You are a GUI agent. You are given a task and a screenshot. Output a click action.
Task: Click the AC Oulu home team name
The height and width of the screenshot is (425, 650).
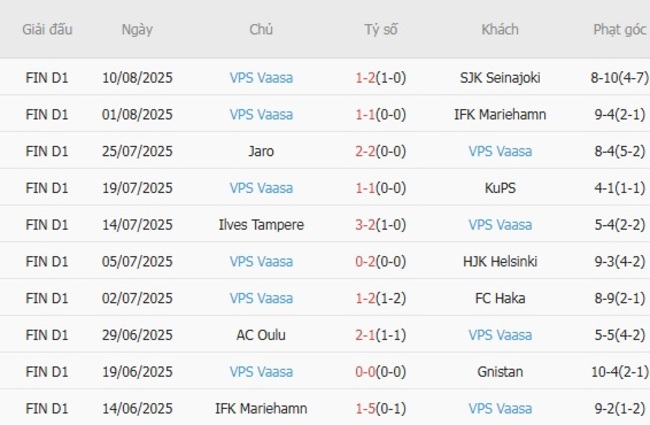[261, 335]
